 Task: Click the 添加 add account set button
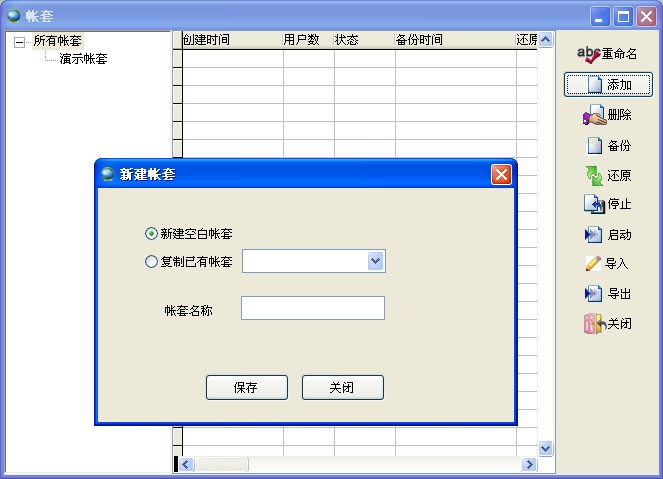[608, 85]
